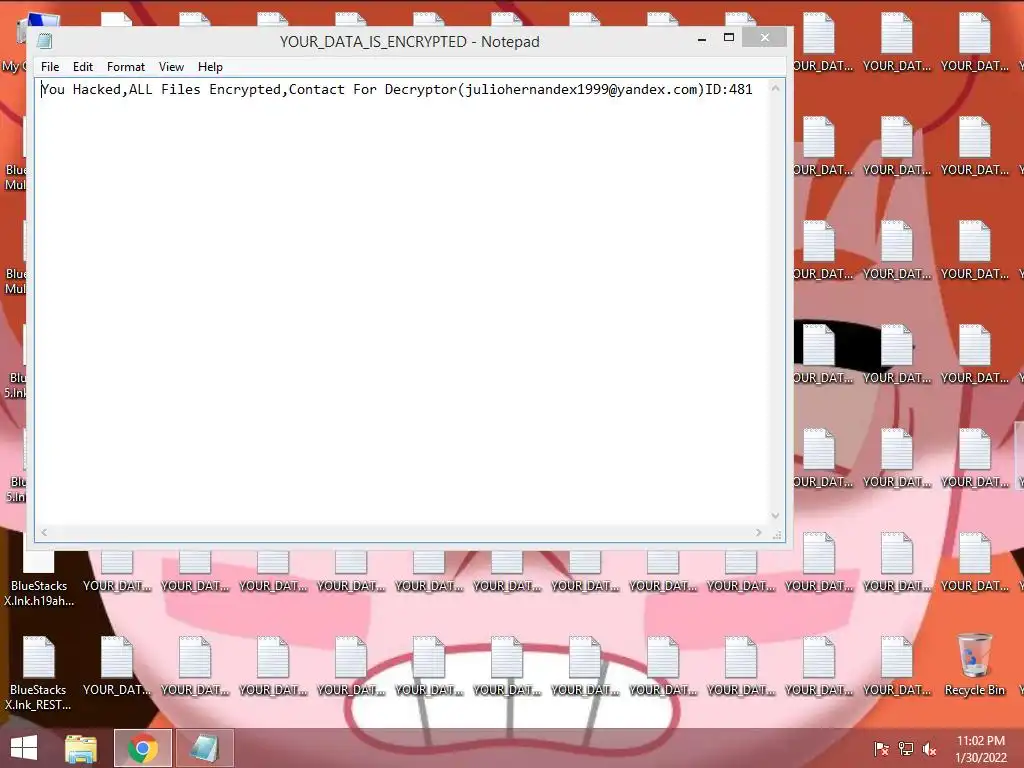Maximize the Notepad window
The height and width of the screenshot is (768, 1024).
pos(729,38)
